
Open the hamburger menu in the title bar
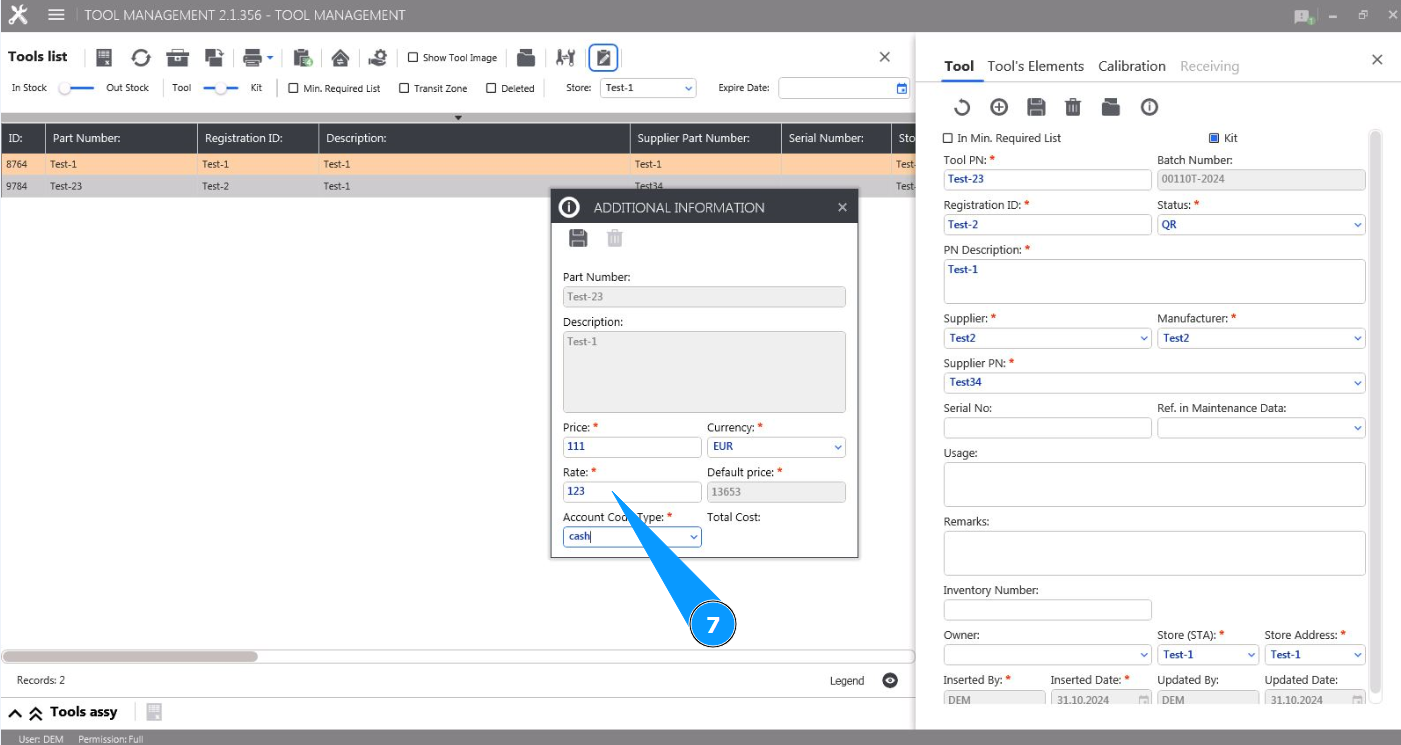pos(56,15)
